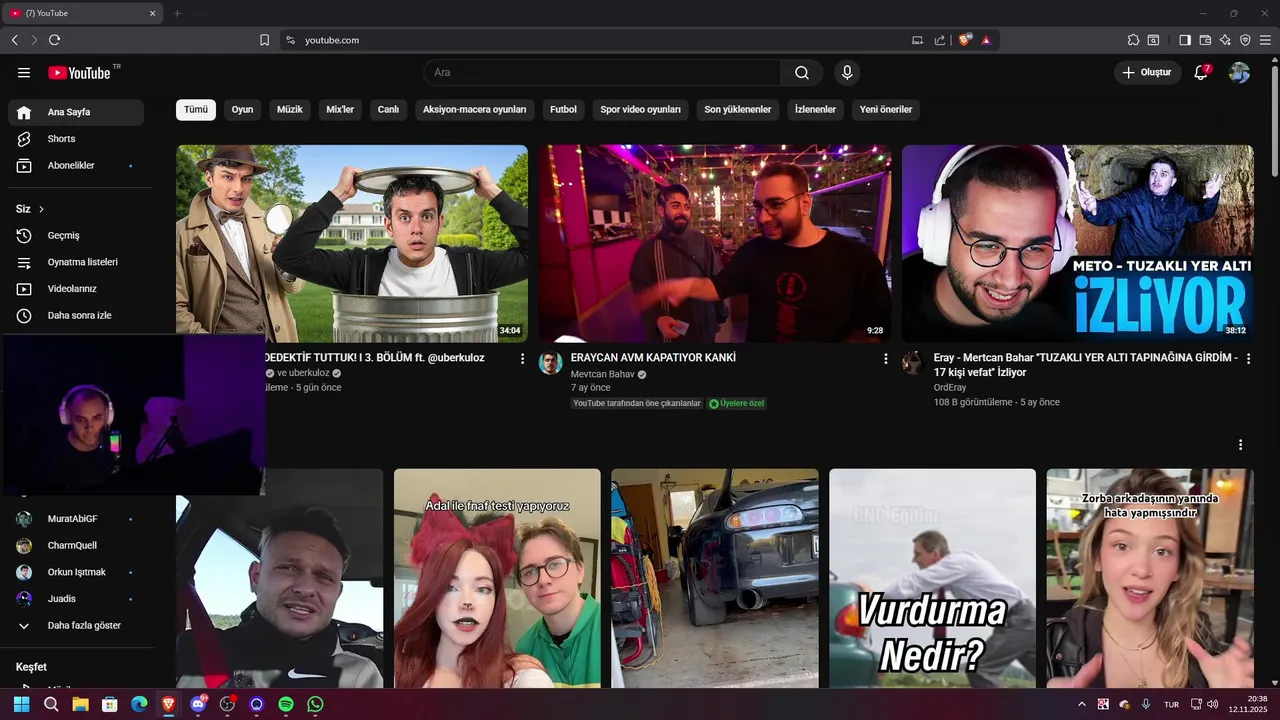Open Zorba arkadaşının yanında short
The image size is (1280, 720).
pos(1150,578)
